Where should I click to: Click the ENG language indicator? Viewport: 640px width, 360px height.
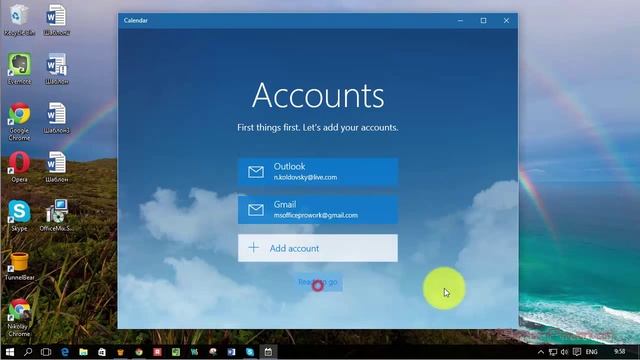591,352
